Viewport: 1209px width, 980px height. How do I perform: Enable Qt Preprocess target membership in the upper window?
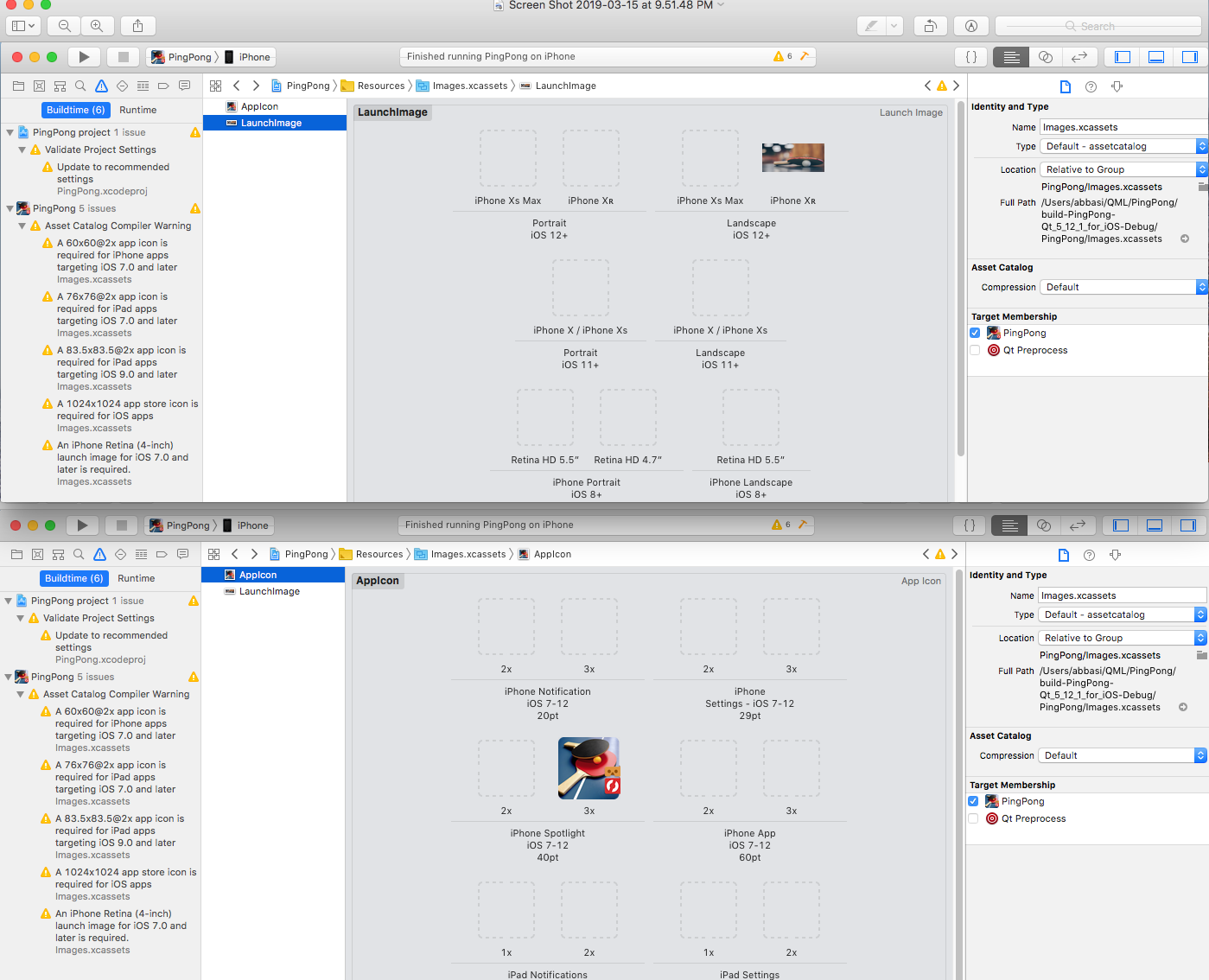[x=975, y=350]
